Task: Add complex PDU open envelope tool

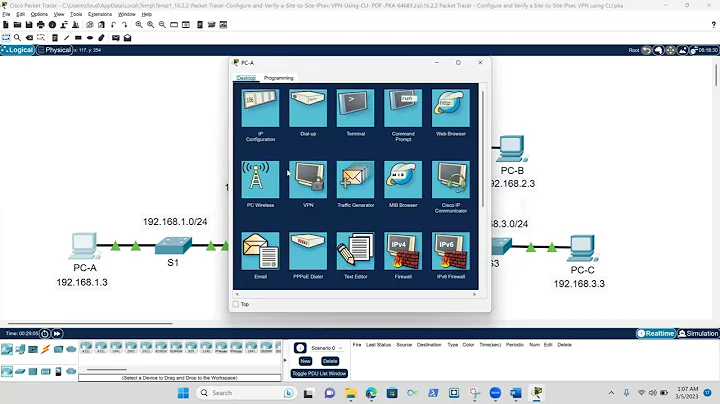Action: pyautogui.click(x=127, y=38)
